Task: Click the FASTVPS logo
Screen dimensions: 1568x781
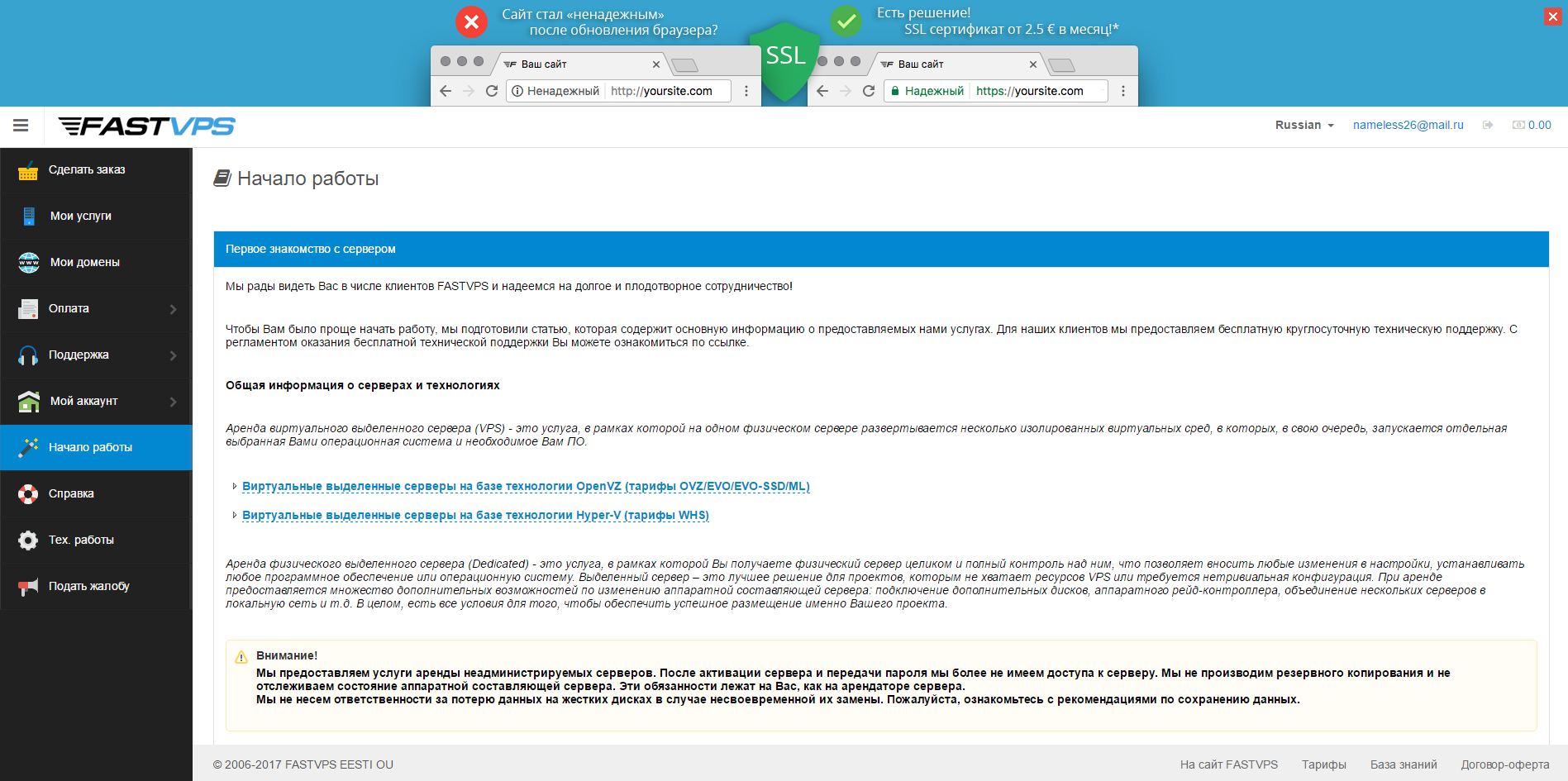Action: point(147,126)
